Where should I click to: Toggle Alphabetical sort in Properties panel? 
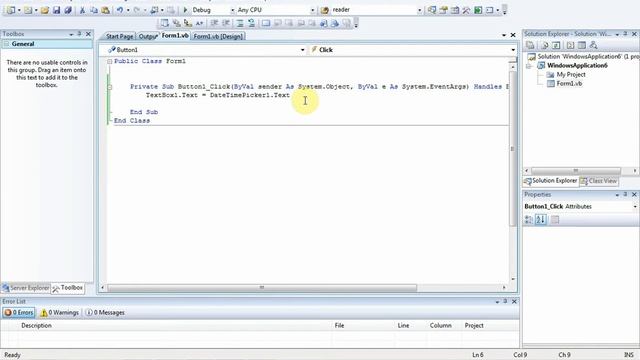(x=541, y=220)
